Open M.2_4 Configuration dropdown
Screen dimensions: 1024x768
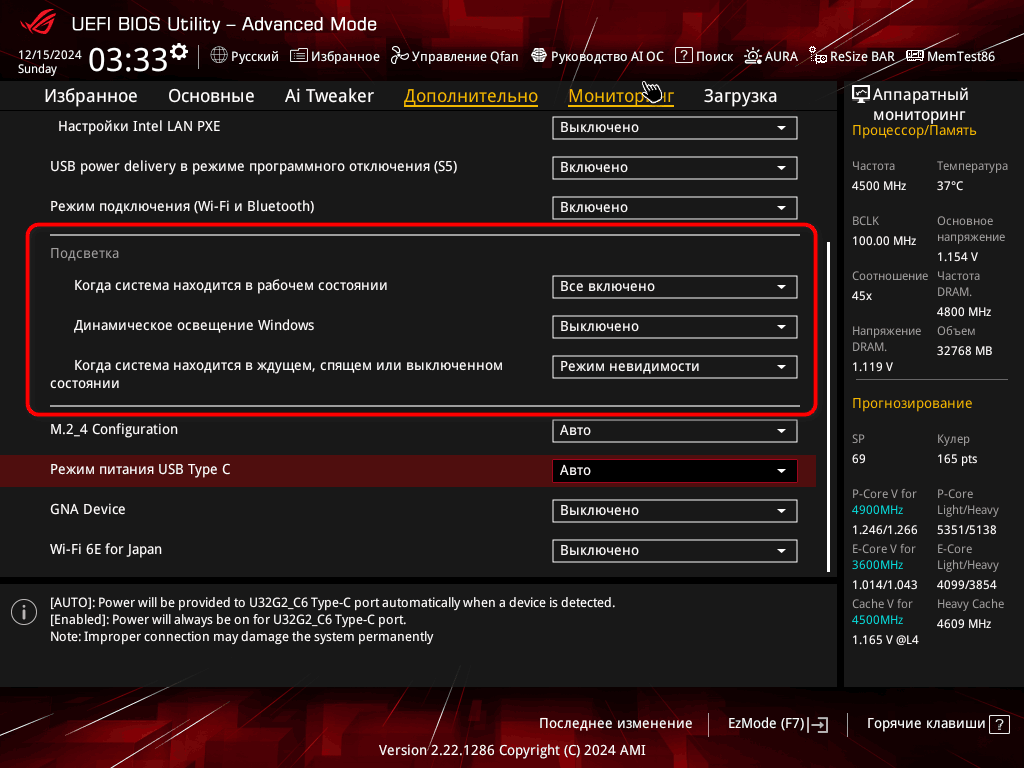pyautogui.click(x=675, y=430)
